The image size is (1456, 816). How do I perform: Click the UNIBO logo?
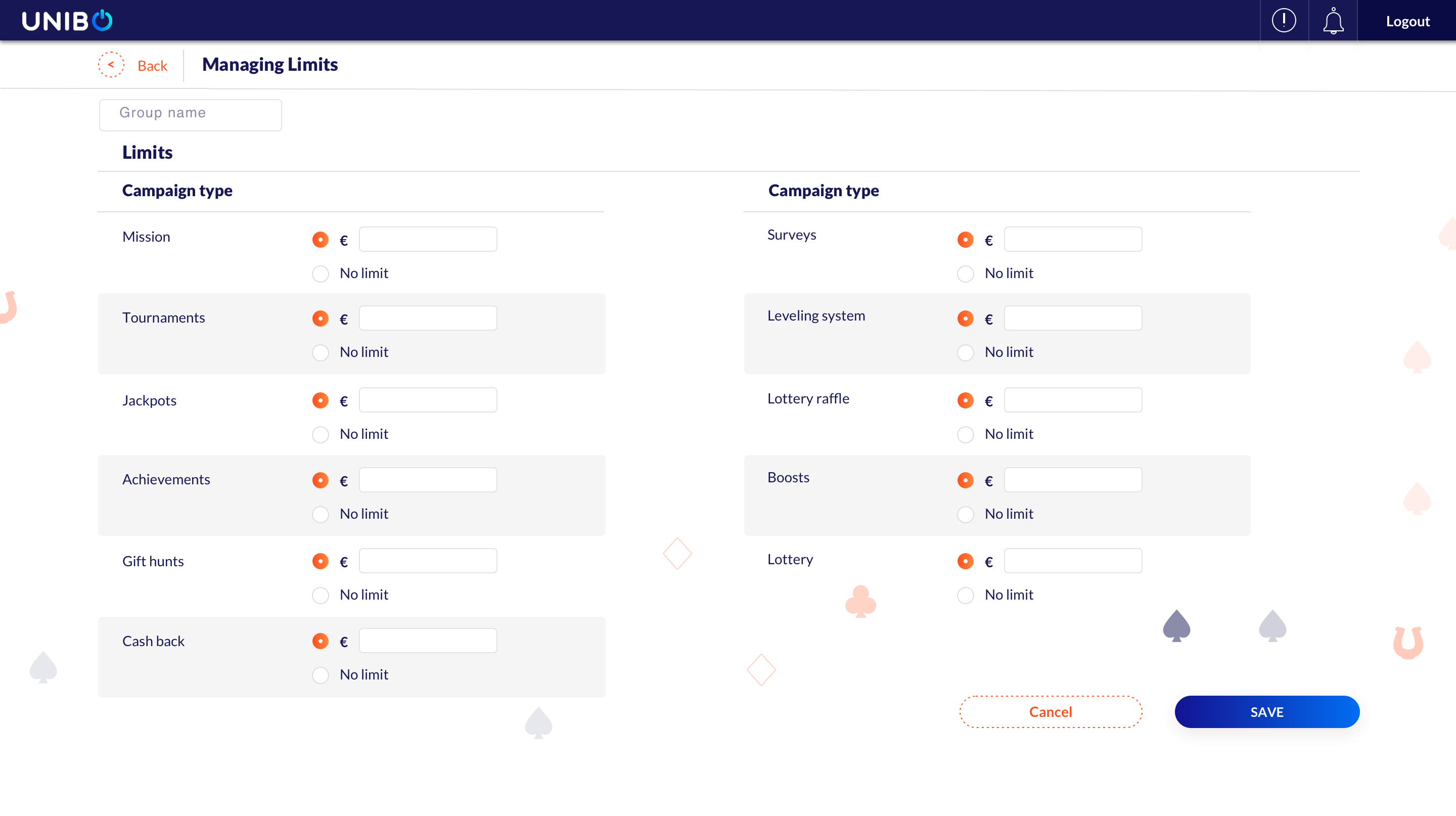point(67,21)
